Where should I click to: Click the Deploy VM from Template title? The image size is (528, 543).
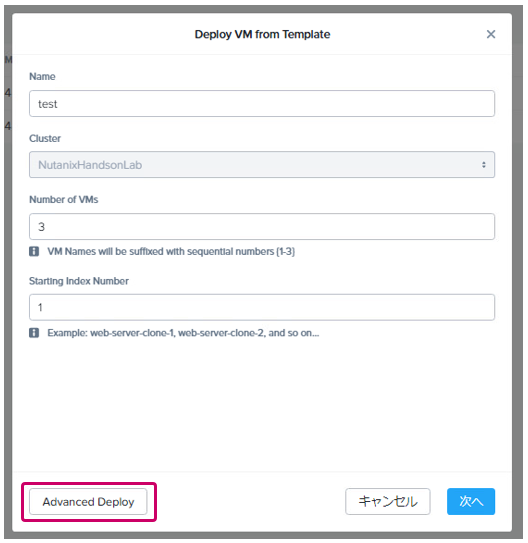pyautogui.click(x=262, y=34)
